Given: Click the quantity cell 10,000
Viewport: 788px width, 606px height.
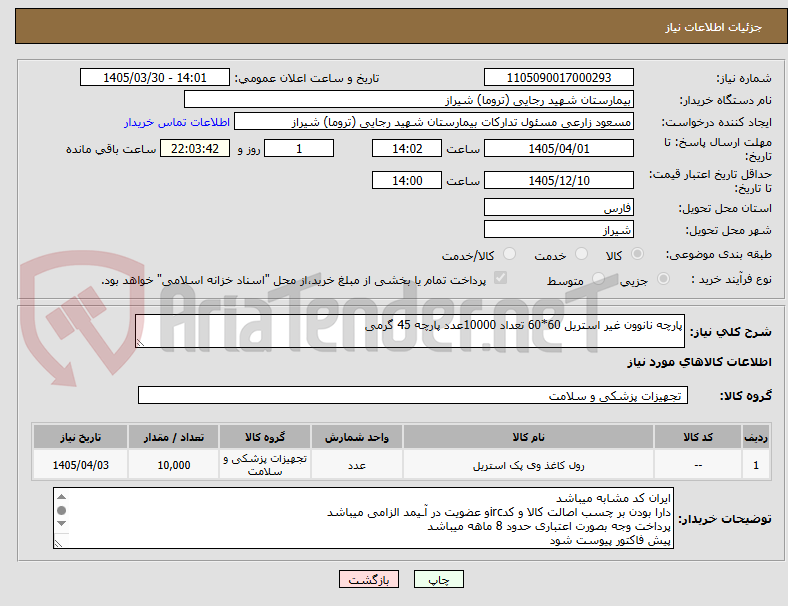Looking at the screenshot, I should click(x=173, y=465).
